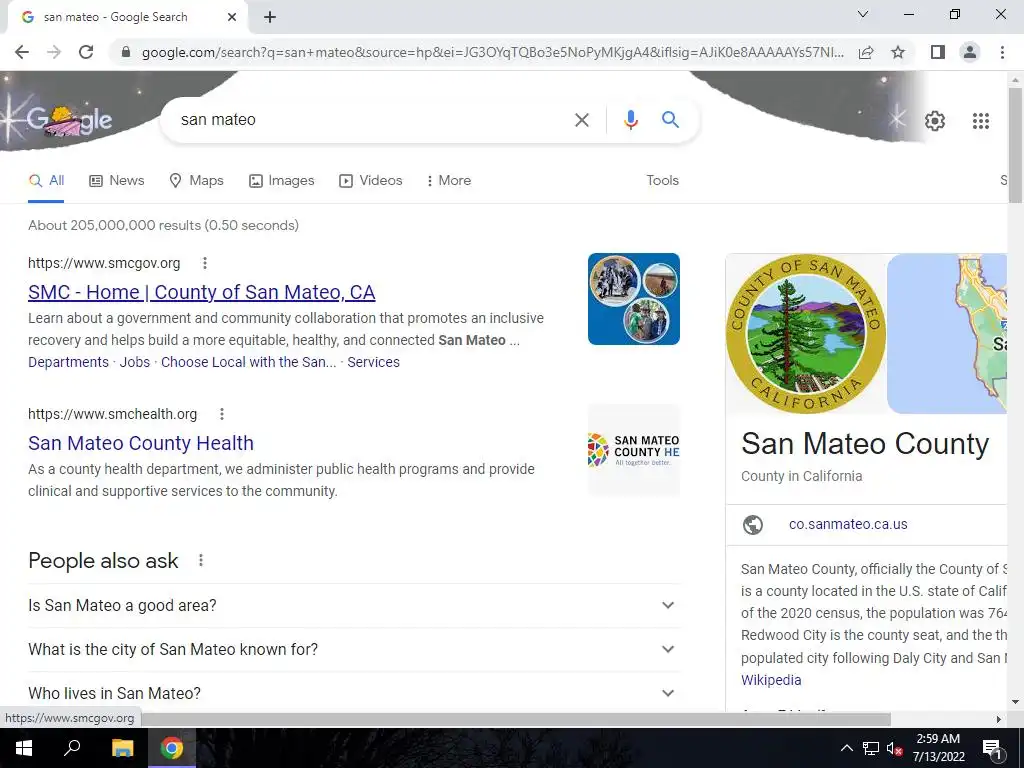Screen dimensions: 1024x768
Task: Close the san mateo - Google Search tab
Action: pyautogui.click(x=232, y=17)
